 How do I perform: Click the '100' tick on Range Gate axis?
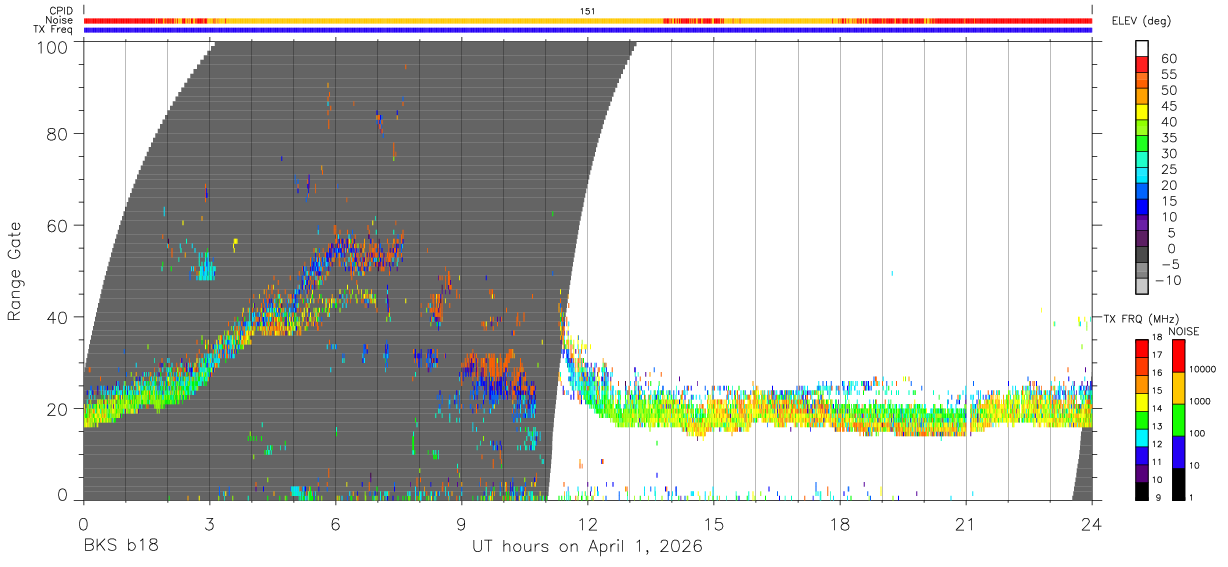(x=54, y=46)
